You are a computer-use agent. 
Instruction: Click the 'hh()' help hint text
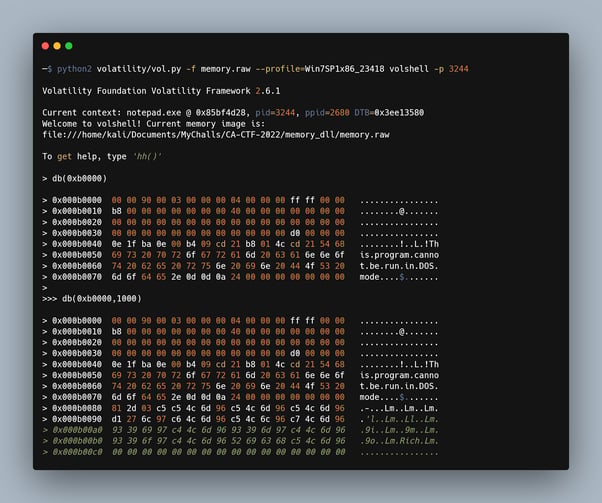point(147,157)
